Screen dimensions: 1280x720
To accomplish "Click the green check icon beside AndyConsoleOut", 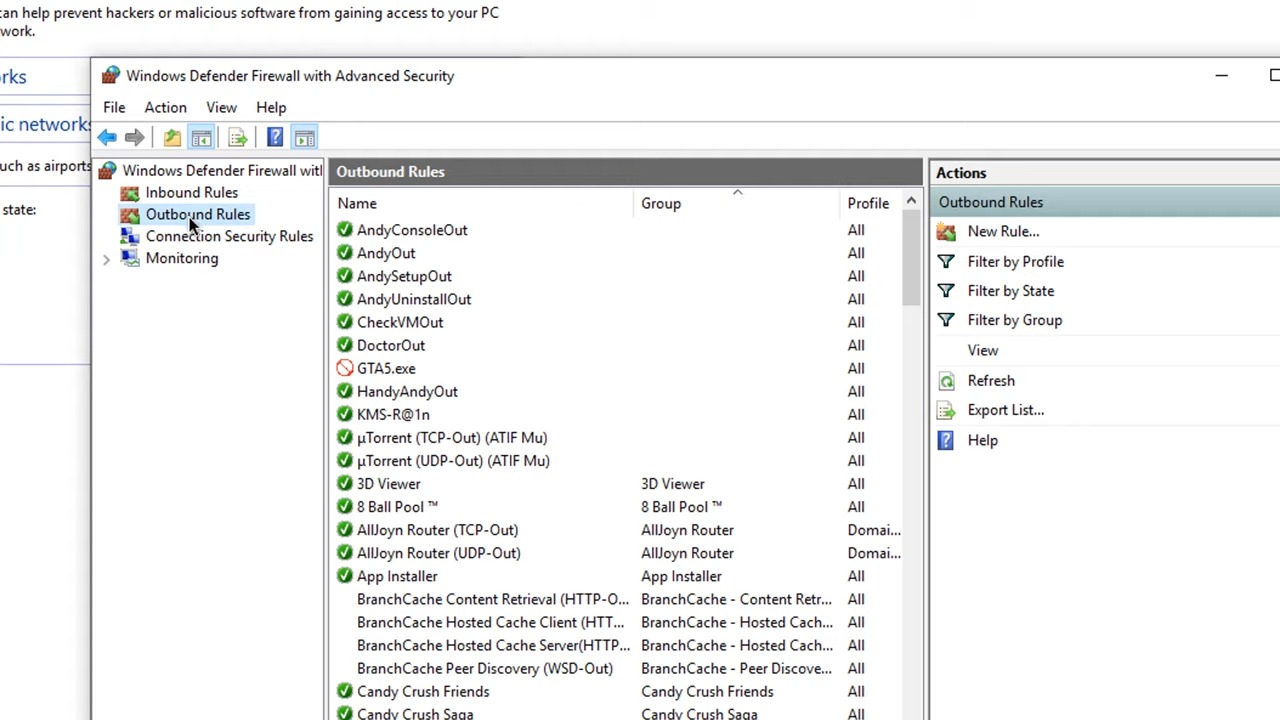I will (345, 230).
